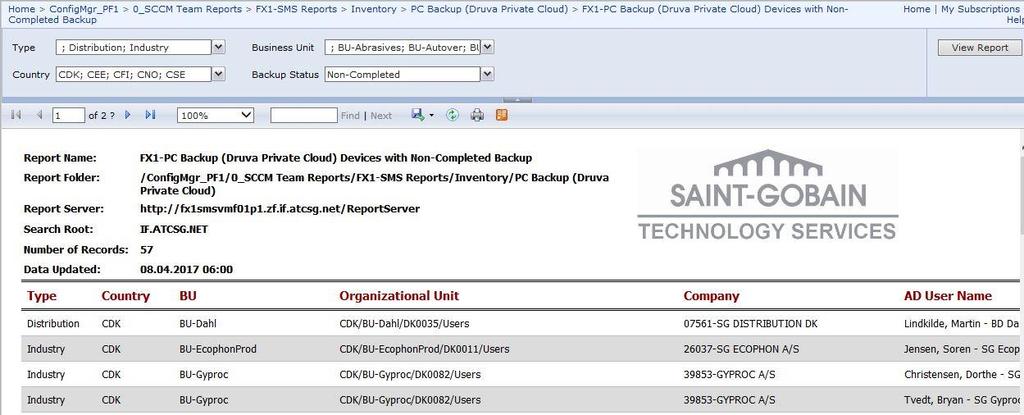Click the View Report button
This screenshot has height=415, width=1024.
tap(980, 47)
